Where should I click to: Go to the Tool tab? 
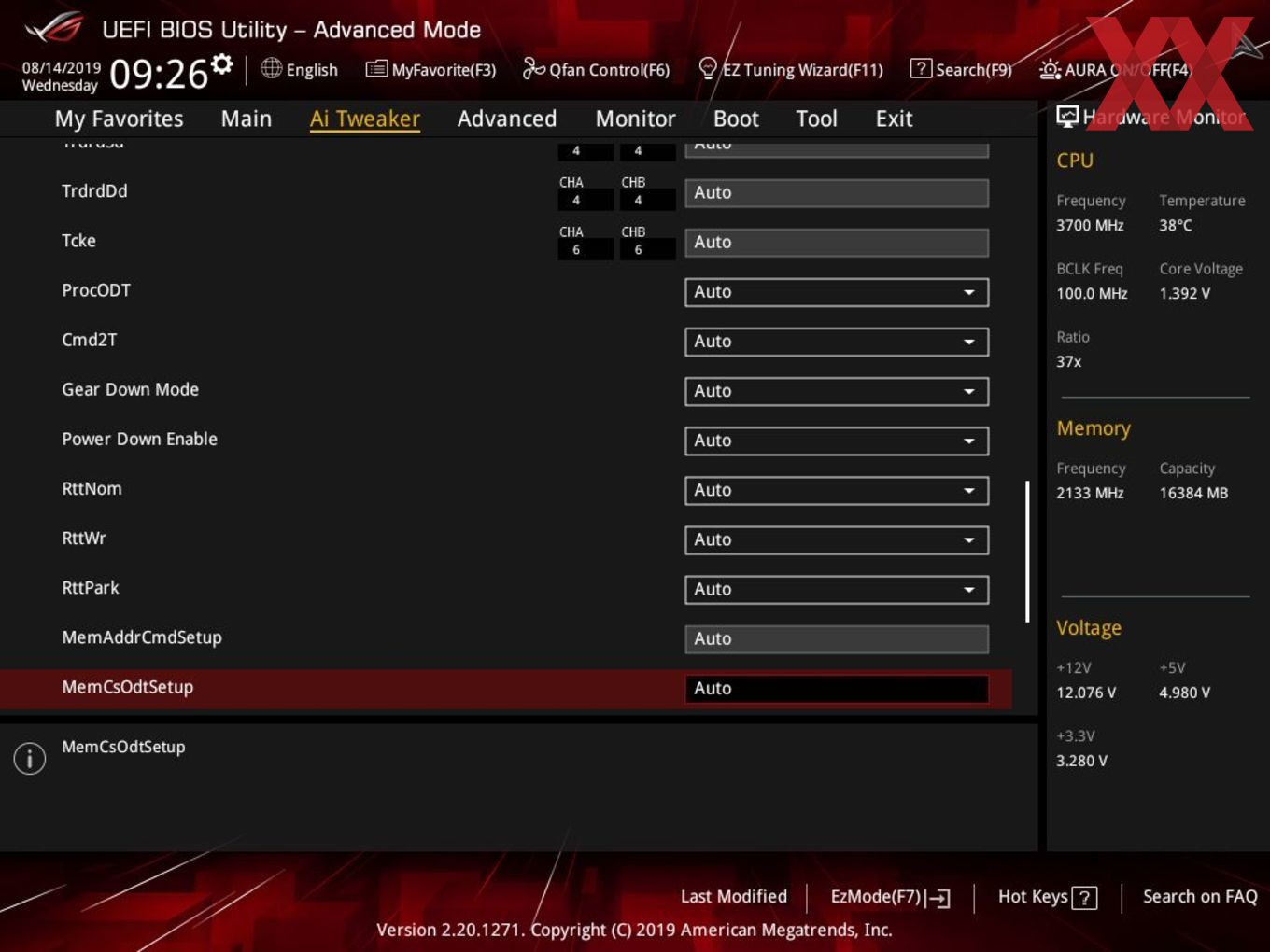click(x=816, y=119)
